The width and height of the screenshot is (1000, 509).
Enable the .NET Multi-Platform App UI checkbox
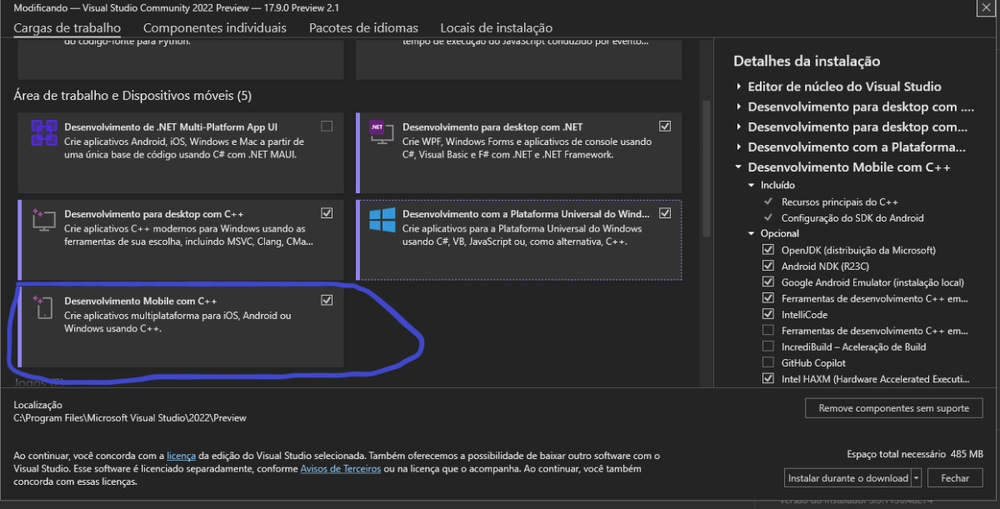point(327,127)
